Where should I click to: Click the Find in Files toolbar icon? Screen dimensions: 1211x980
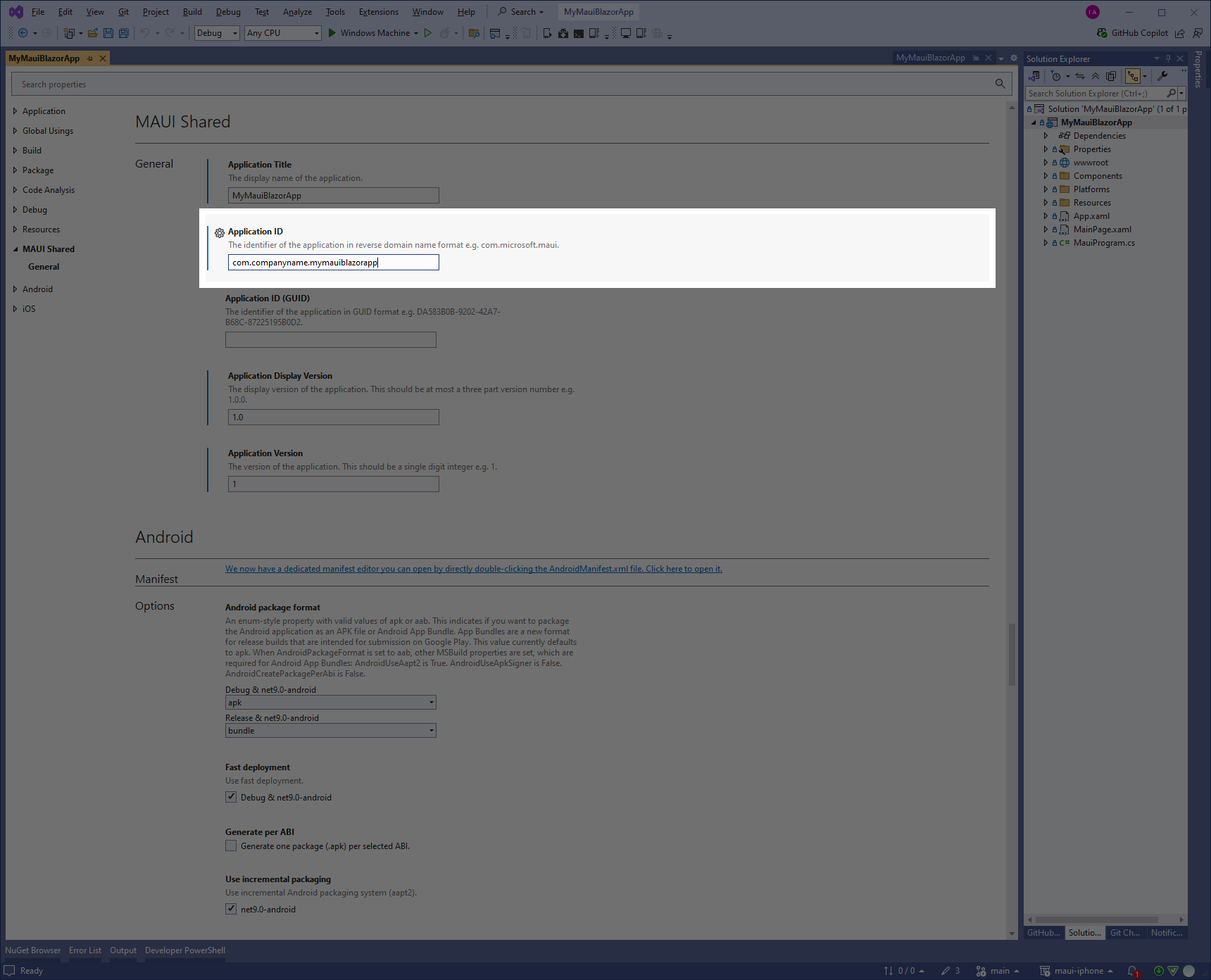474,33
